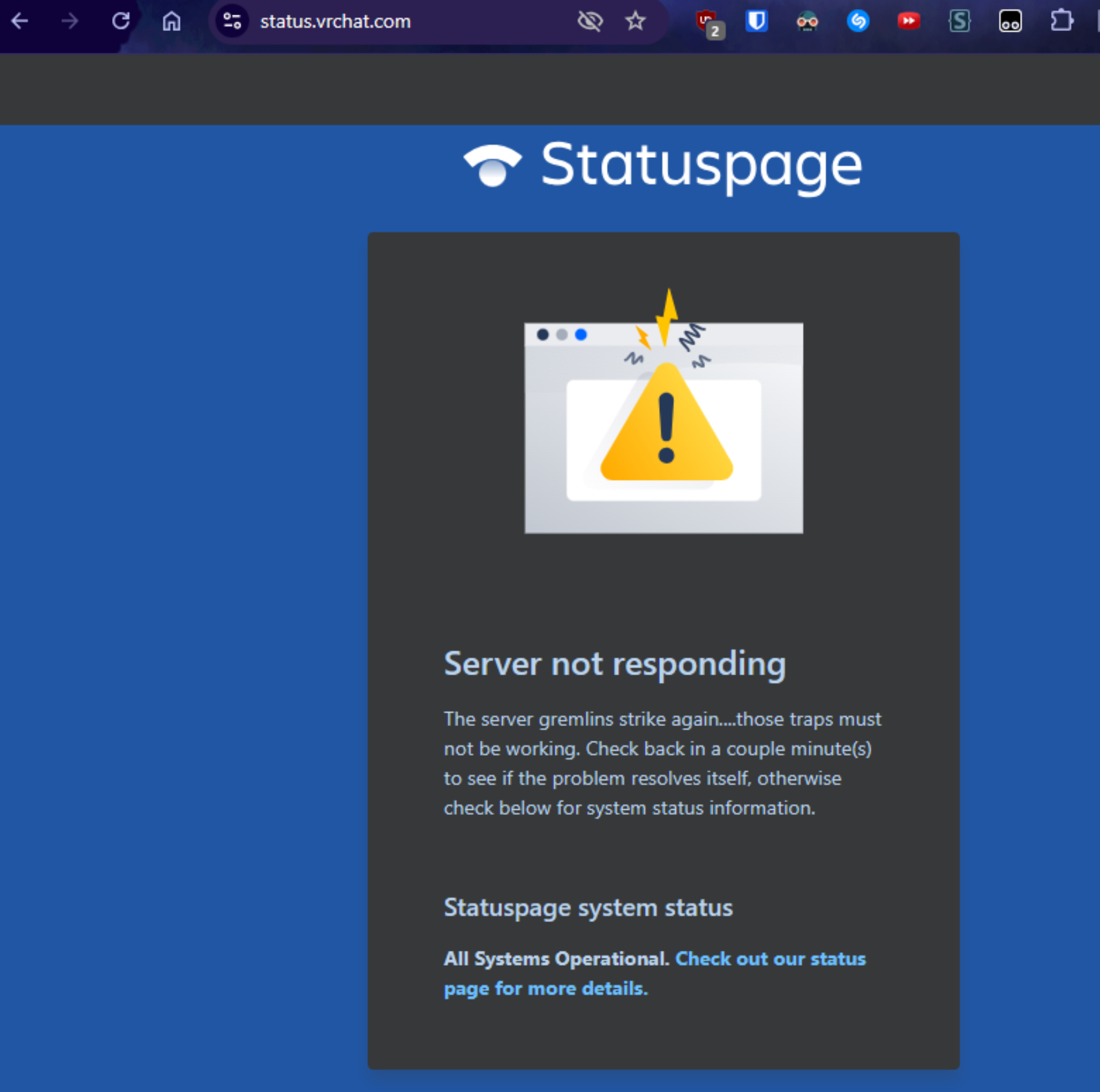Open the Extensions puzzle-piece menu
1100x1092 pixels.
coord(1061,22)
